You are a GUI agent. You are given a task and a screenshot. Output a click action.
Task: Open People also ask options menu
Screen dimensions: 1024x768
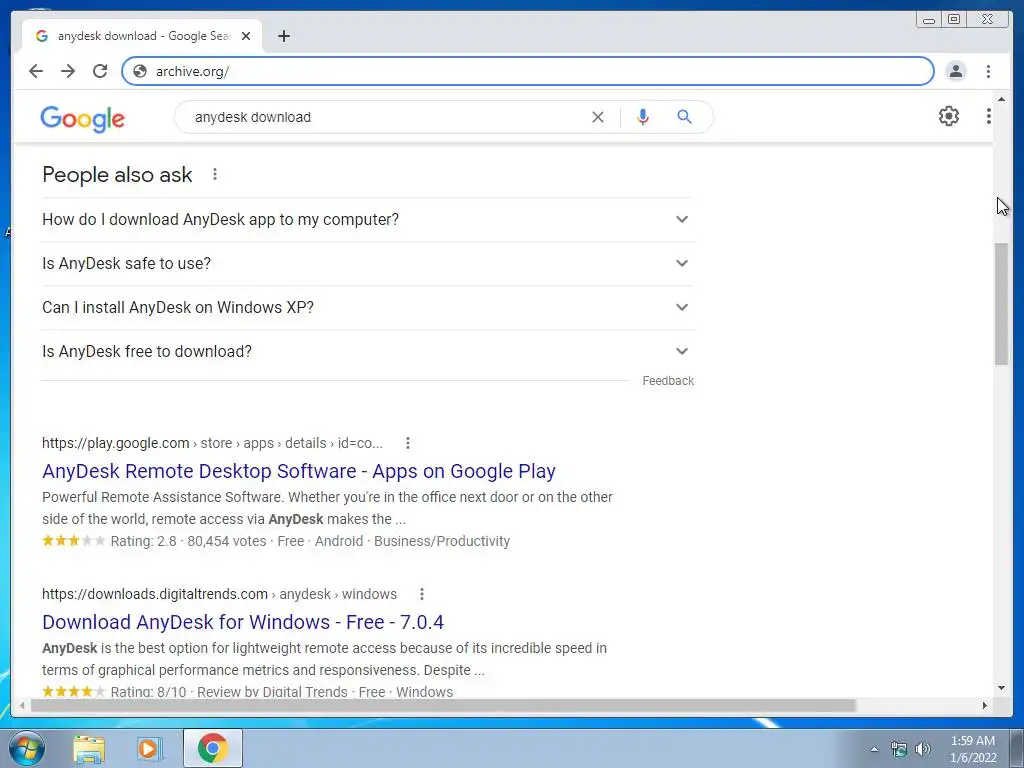pyautogui.click(x=215, y=174)
